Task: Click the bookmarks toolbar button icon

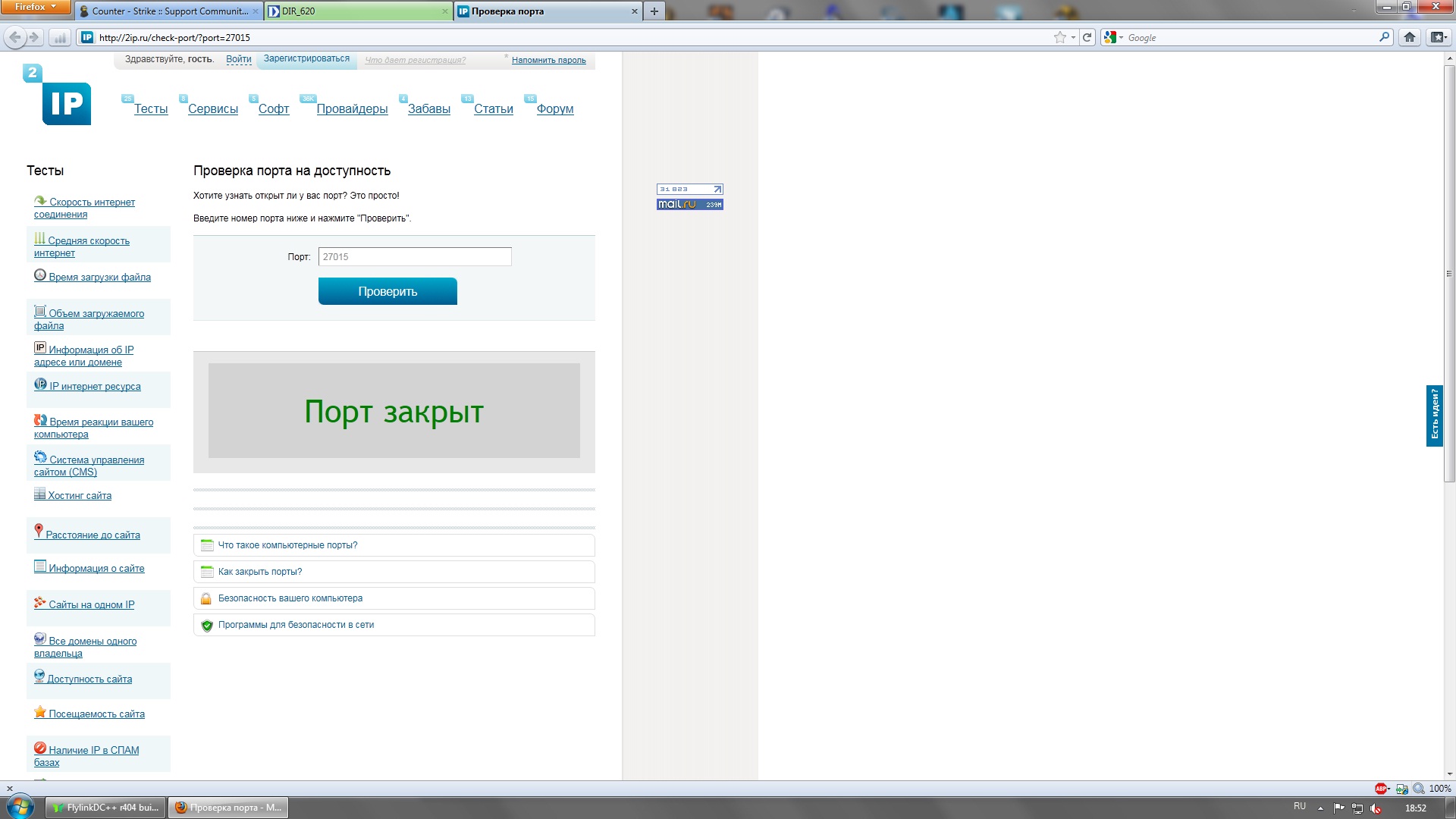Action: point(1438,37)
